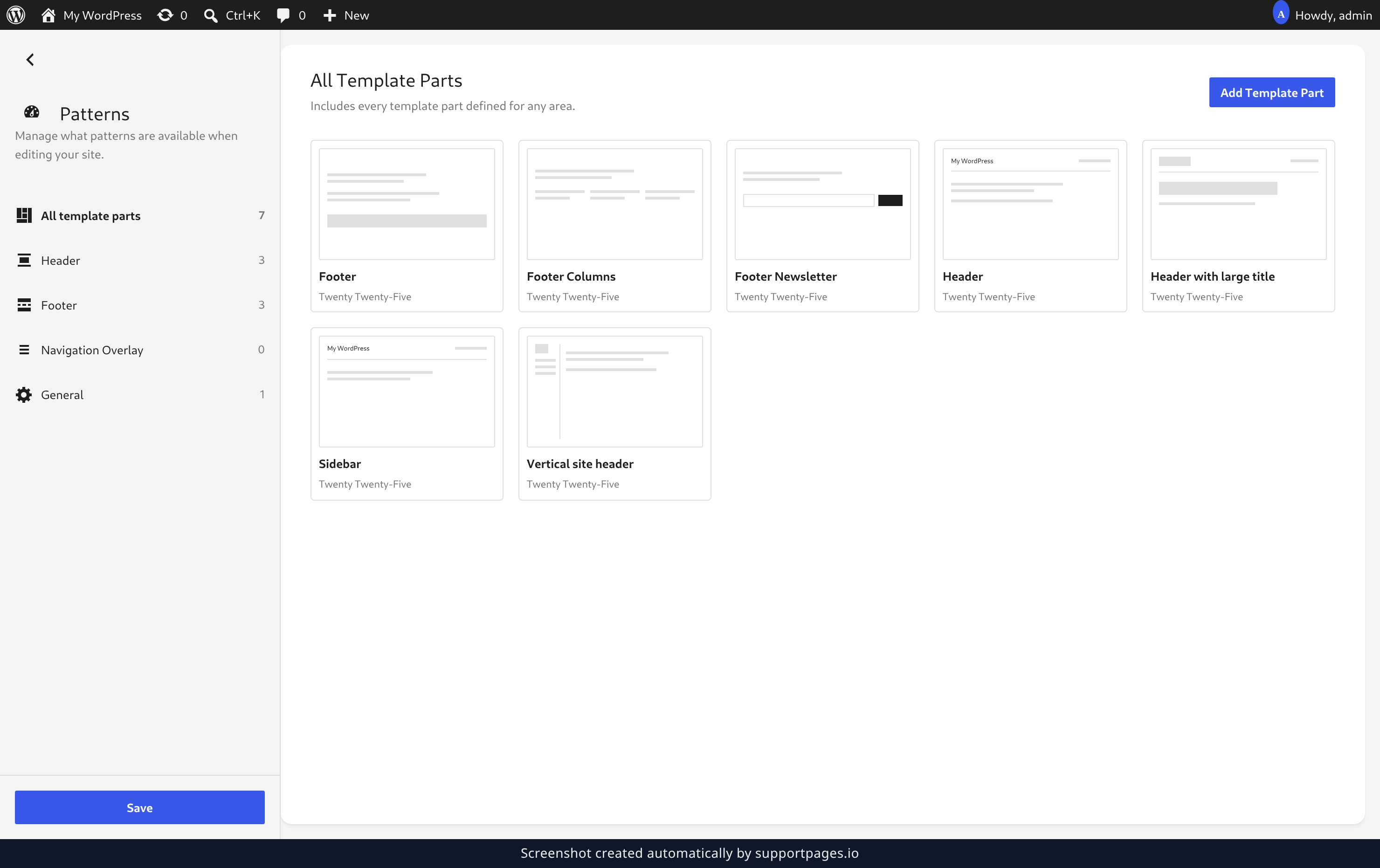Open the Header template part thumbnail
The width and height of the screenshot is (1380, 868).
pyautogui.click(x=1030, y=204)
